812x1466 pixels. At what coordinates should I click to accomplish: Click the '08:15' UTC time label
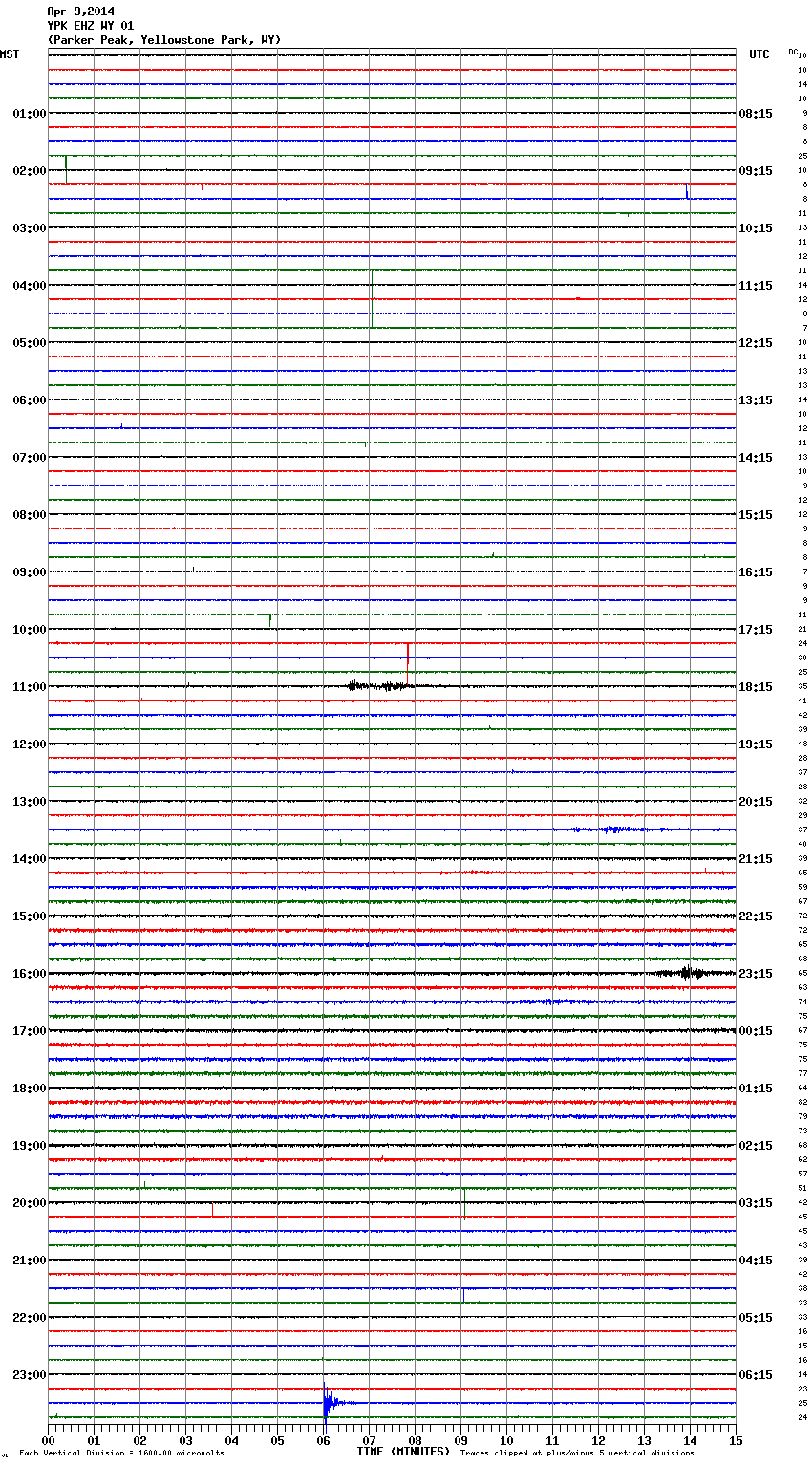click(x=756, y=114)
